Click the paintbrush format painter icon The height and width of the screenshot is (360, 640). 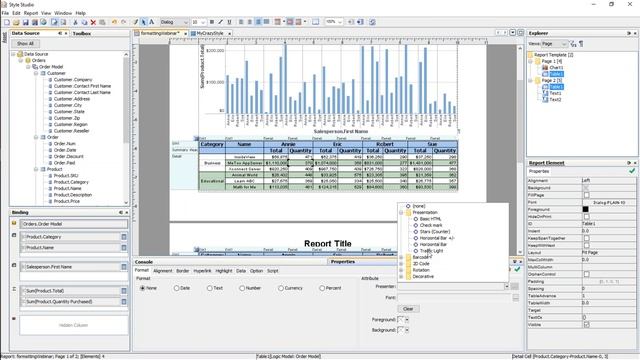click(x=136, y=22)
